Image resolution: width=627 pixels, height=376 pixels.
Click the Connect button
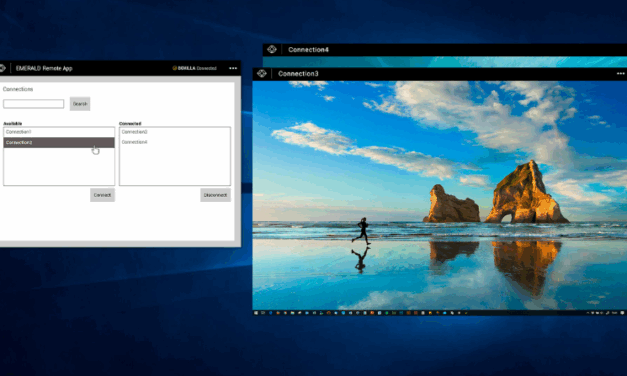(102, 195)
